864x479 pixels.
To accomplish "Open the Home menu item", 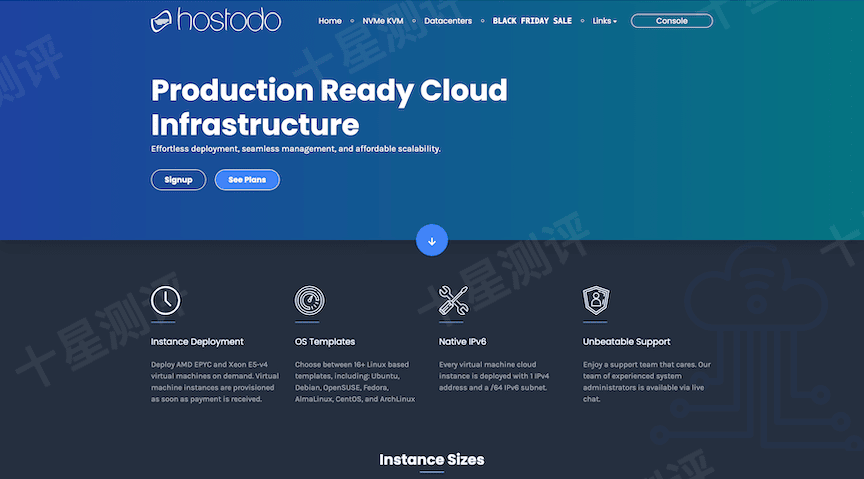I will 330,21.
